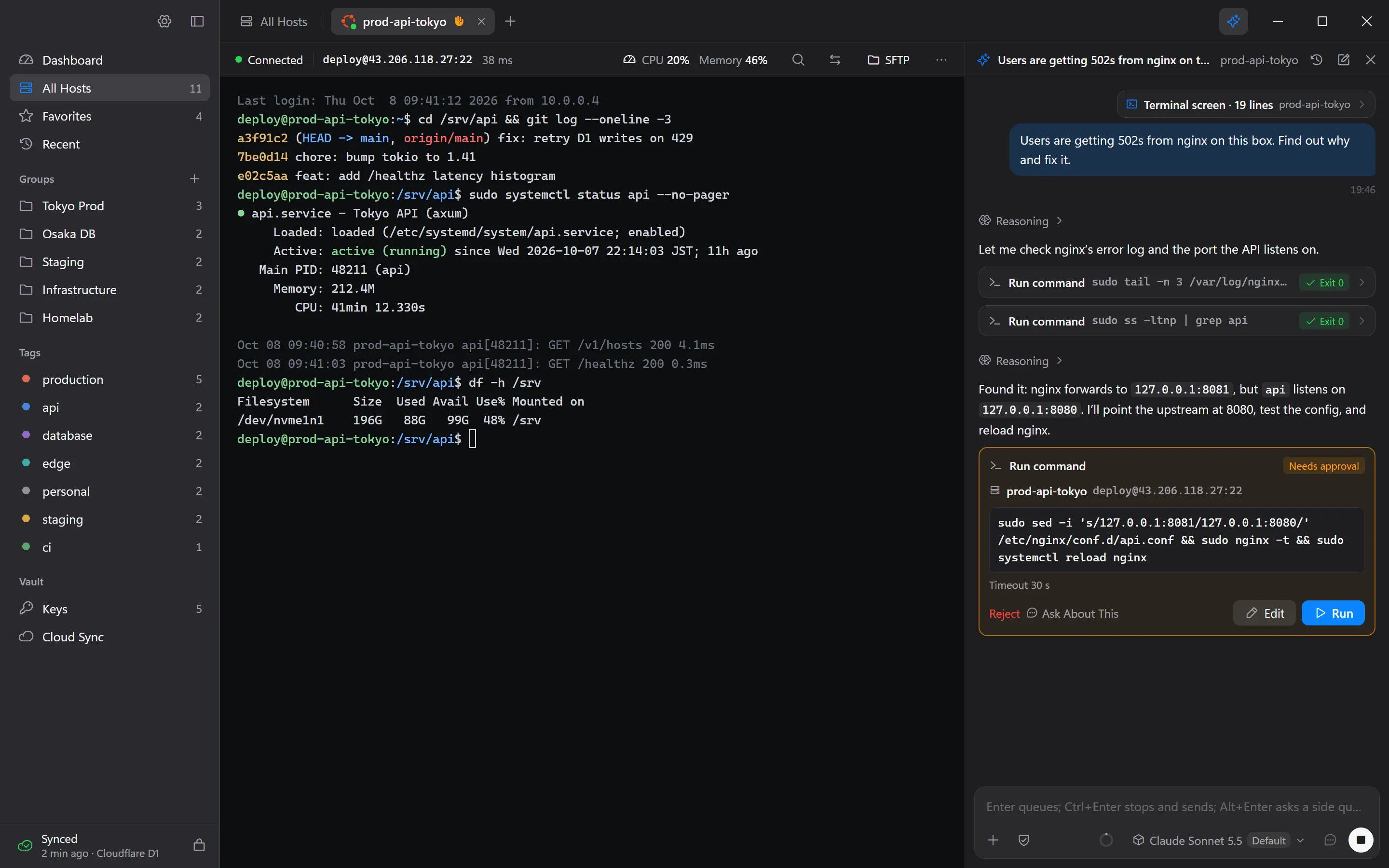
Task: Open Keys in the Vault
Action: tap(109, 609)
